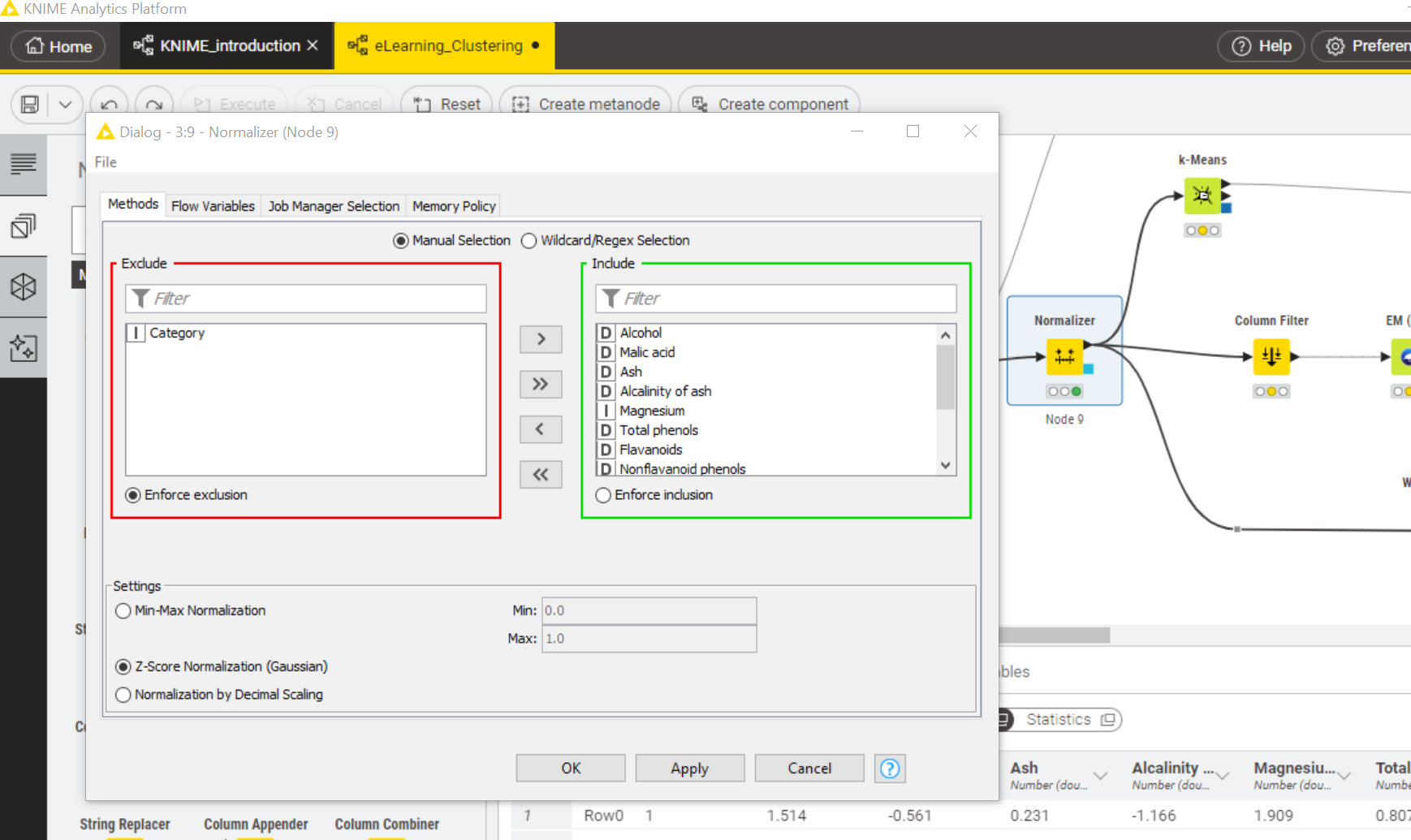This screenshot has height=840, width=1411.
Task: Click the save workflow icon
Action: (30, 105)
